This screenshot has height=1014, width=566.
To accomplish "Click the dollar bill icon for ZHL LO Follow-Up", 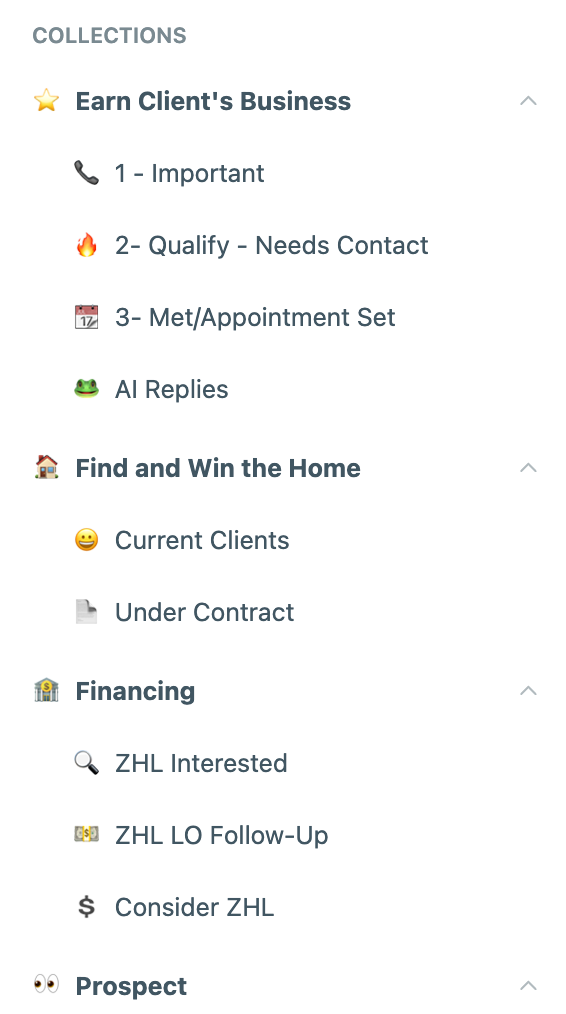I will pos(86,835).
